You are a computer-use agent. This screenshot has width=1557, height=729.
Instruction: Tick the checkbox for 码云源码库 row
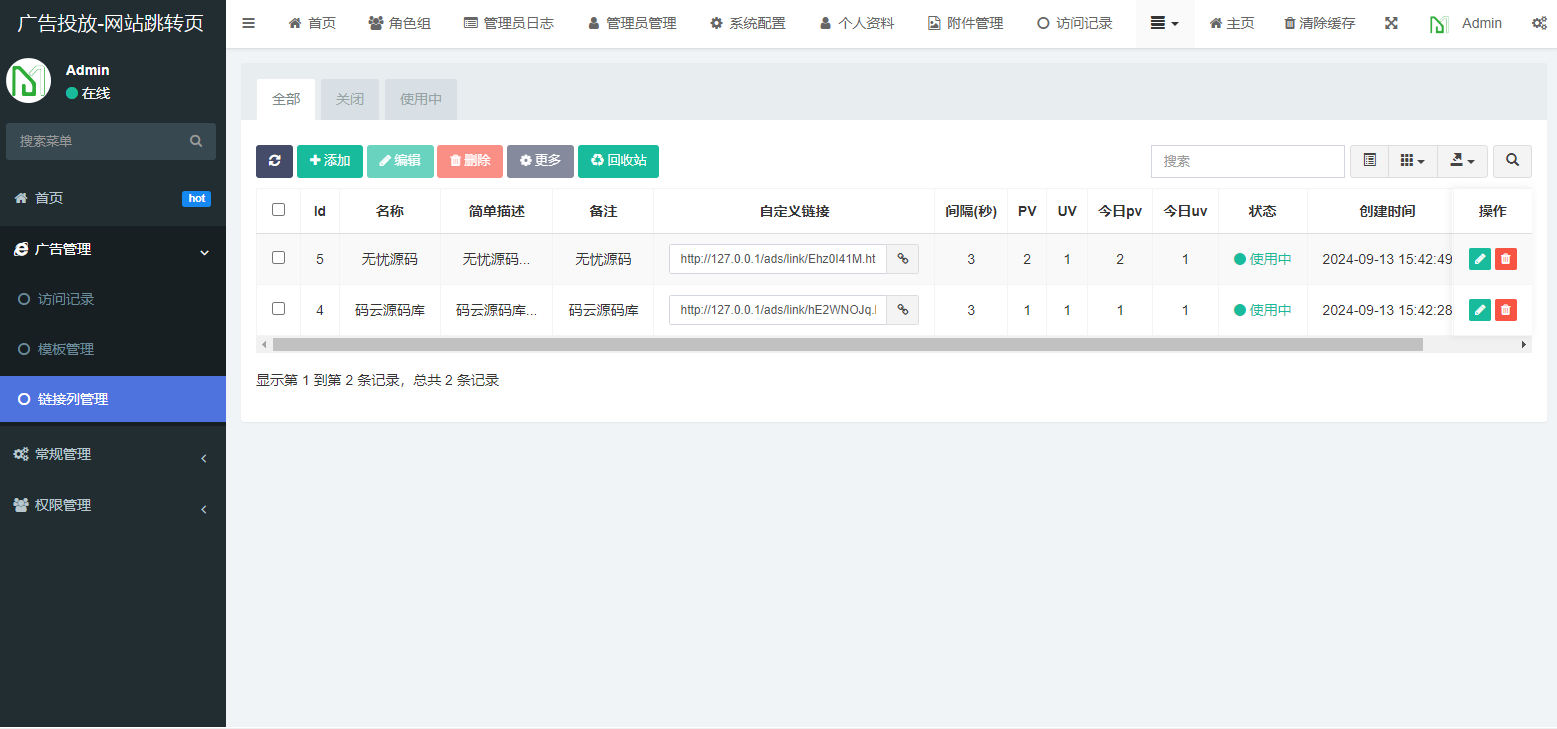[x=278, y=310]
